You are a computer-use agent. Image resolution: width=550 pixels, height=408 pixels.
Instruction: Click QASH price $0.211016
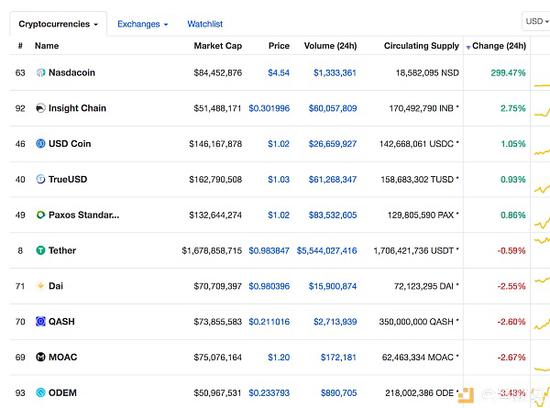coord(269,322)
